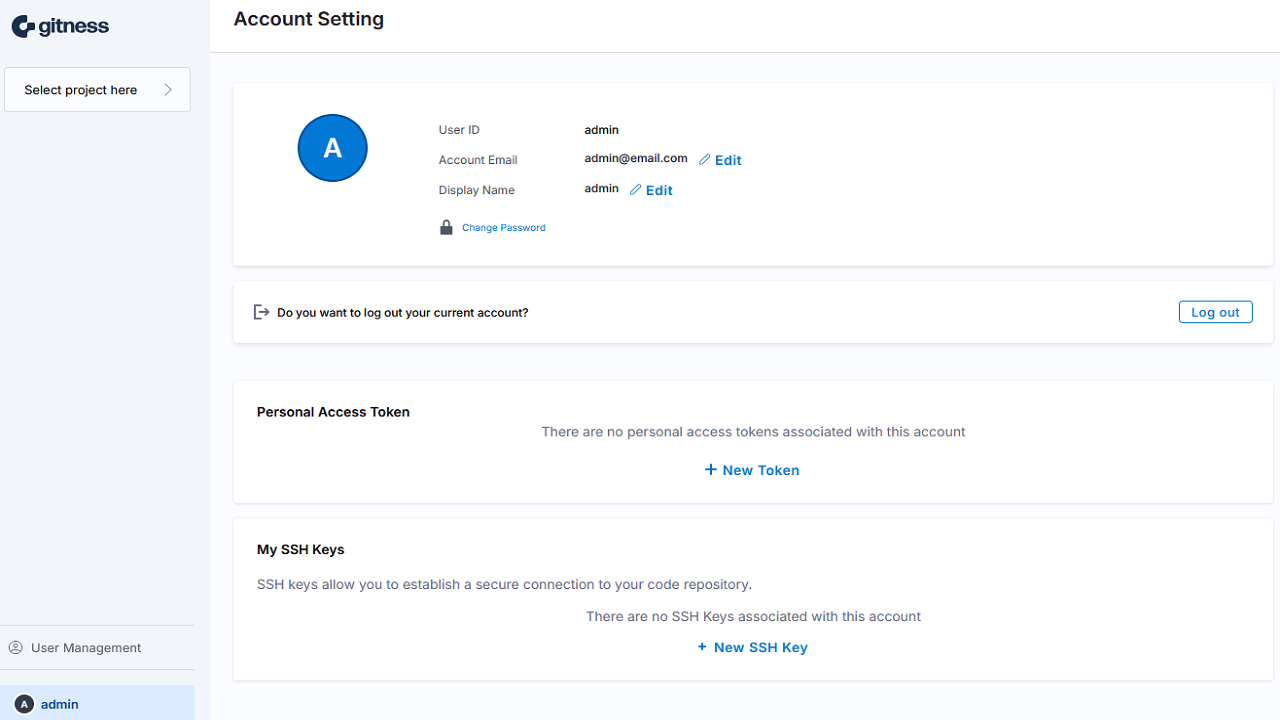Click the Edit text for Display Name

pyautogui.click(x=659, y=190)
